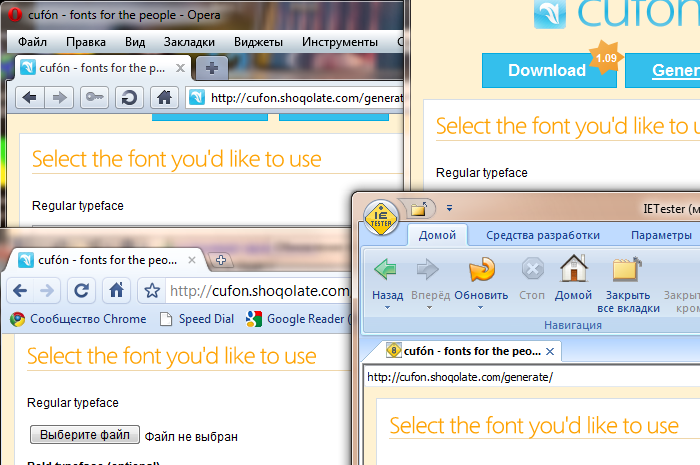Click the green Назад arrow in IETester
Viewport: 700px width, 465px height.
386,269
